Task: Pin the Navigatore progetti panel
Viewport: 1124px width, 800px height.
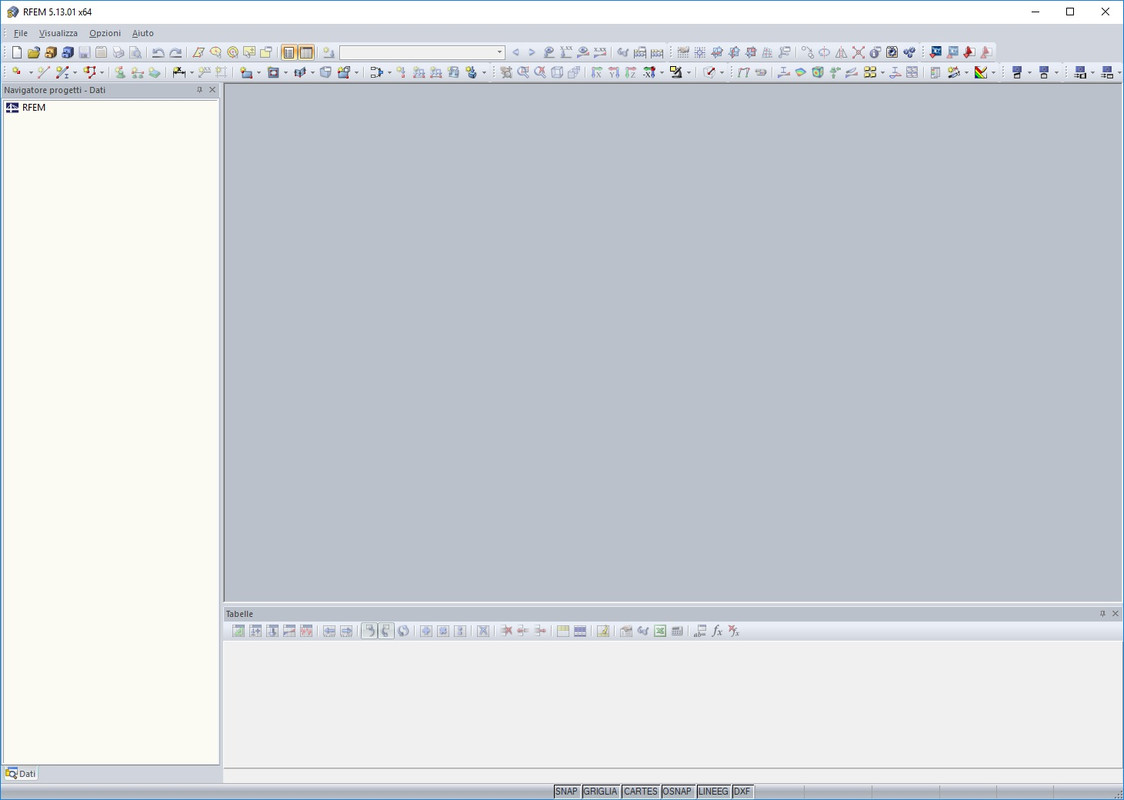Action: tap(199, 90)
